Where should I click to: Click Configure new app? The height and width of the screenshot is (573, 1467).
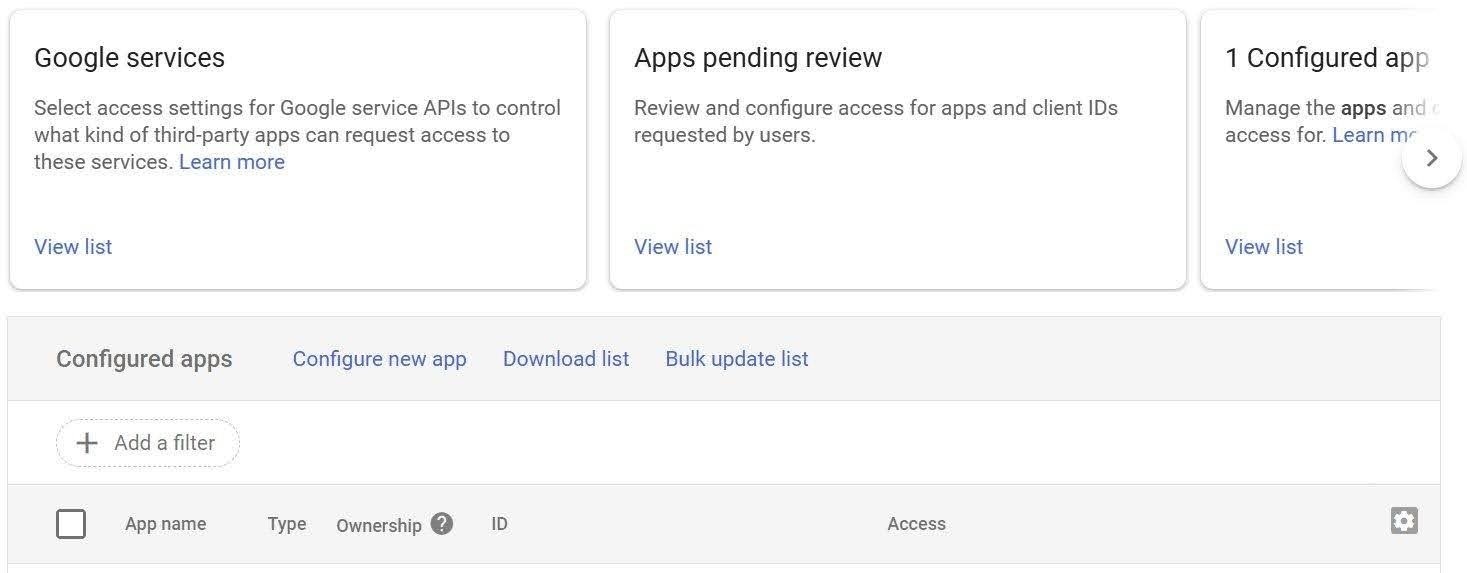point(379,359)
